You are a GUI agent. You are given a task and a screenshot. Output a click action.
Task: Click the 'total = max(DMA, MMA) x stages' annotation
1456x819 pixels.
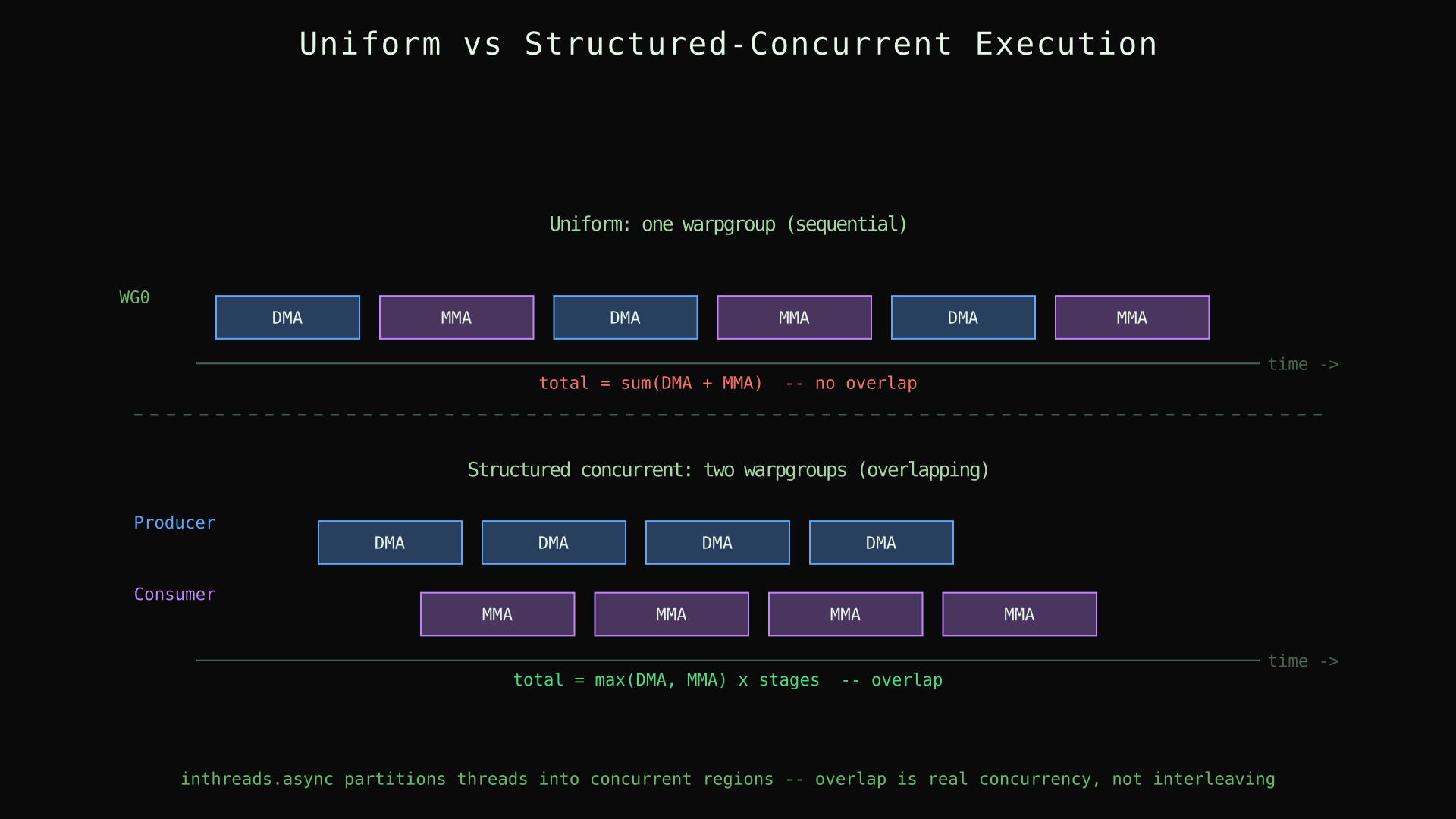pyautogui.click(x=728, y=679)
